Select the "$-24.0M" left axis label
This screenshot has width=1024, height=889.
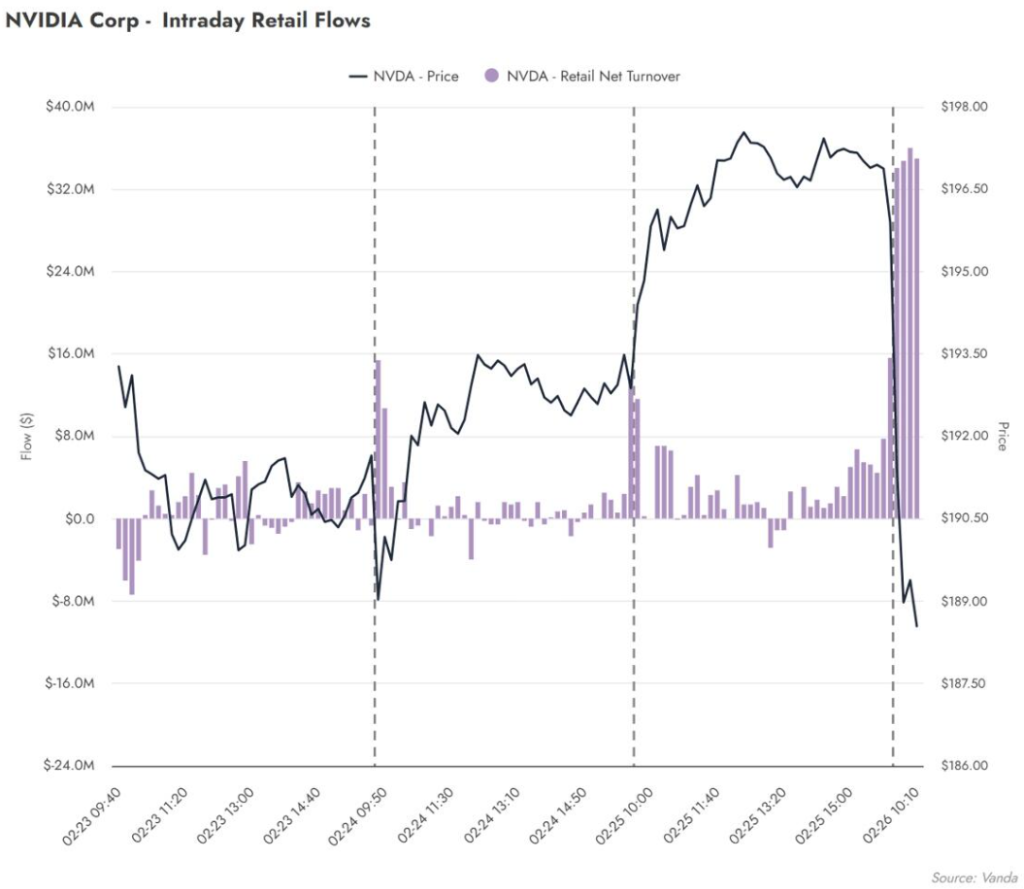tap(71, 766)
